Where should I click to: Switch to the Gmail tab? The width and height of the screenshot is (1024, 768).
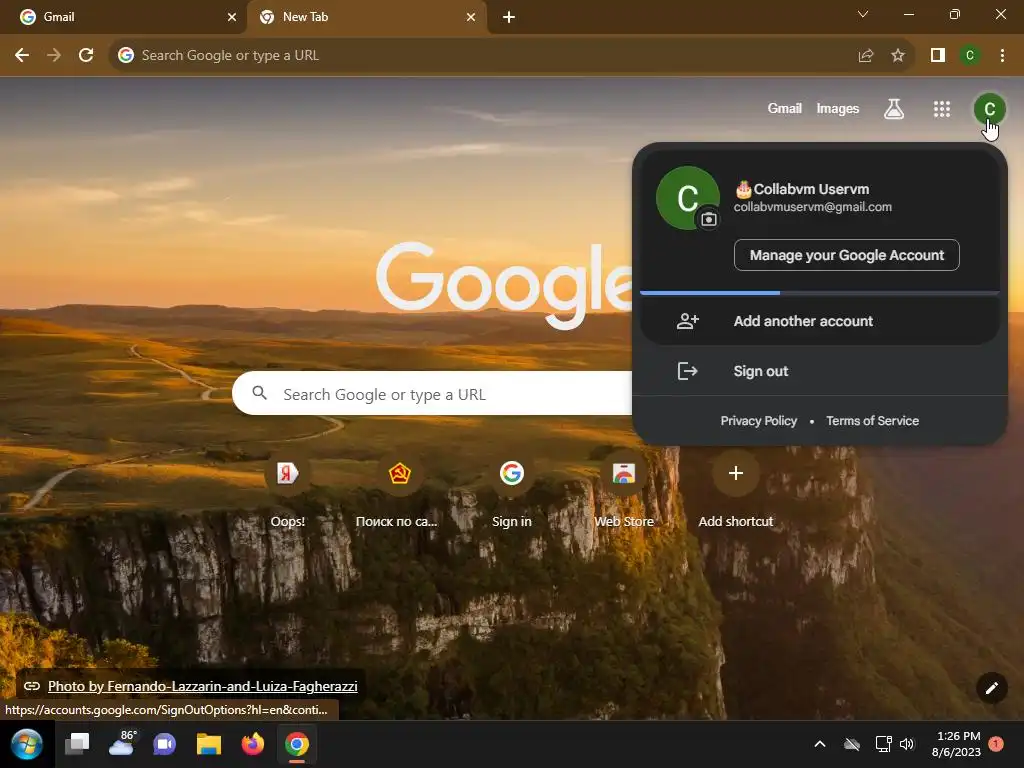[x=123, y=17]
